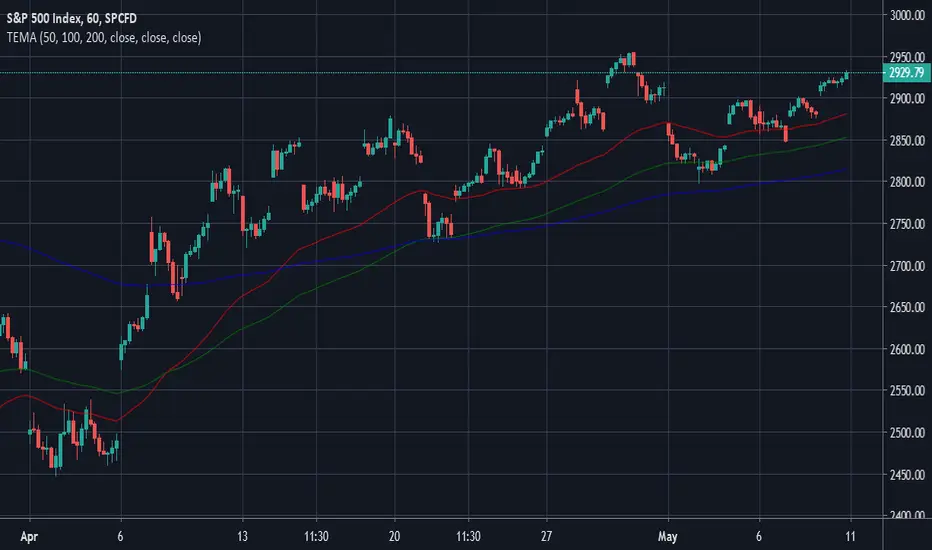Select the 2450.00 price scale label

pos(907,474)
